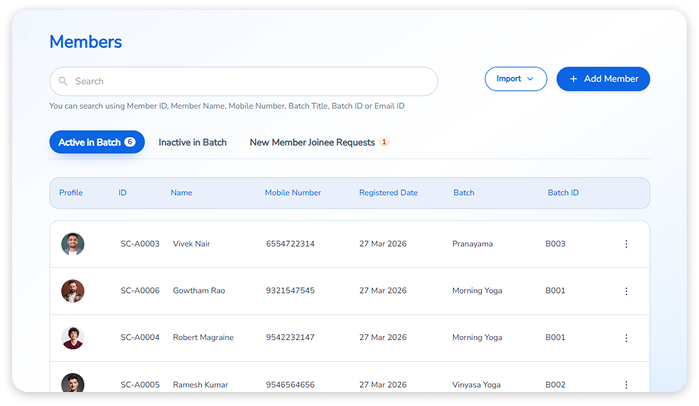Click the search magnifier icon
This screenshot has height=406, width=699.
point(63,81)
